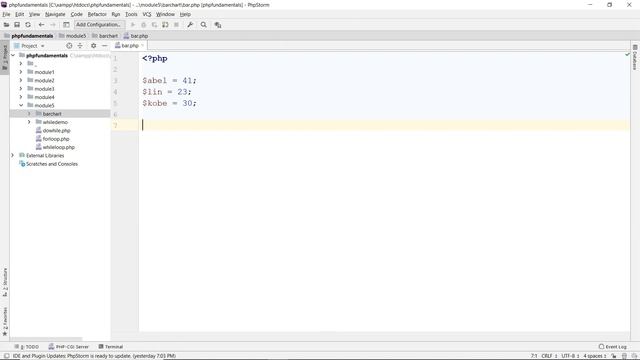Click the green inspection checkmark icon
The image size is (640, 360).
[627, 54]
